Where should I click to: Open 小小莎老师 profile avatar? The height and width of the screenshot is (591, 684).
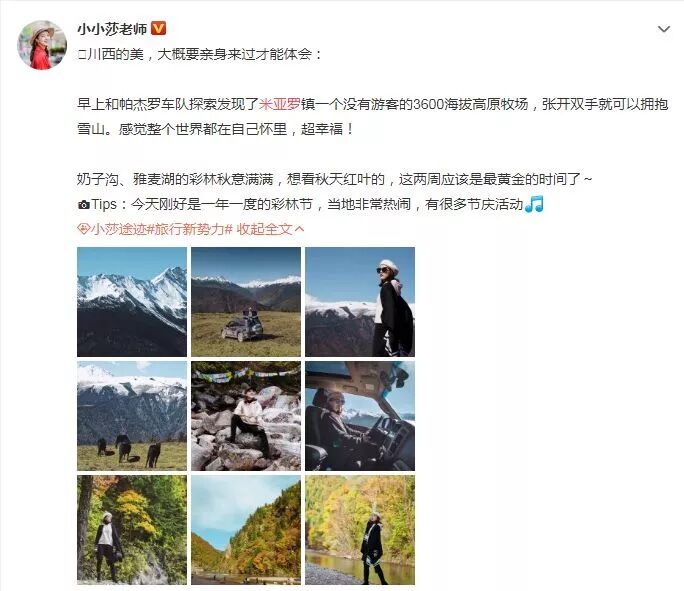(x=42, y=45)
